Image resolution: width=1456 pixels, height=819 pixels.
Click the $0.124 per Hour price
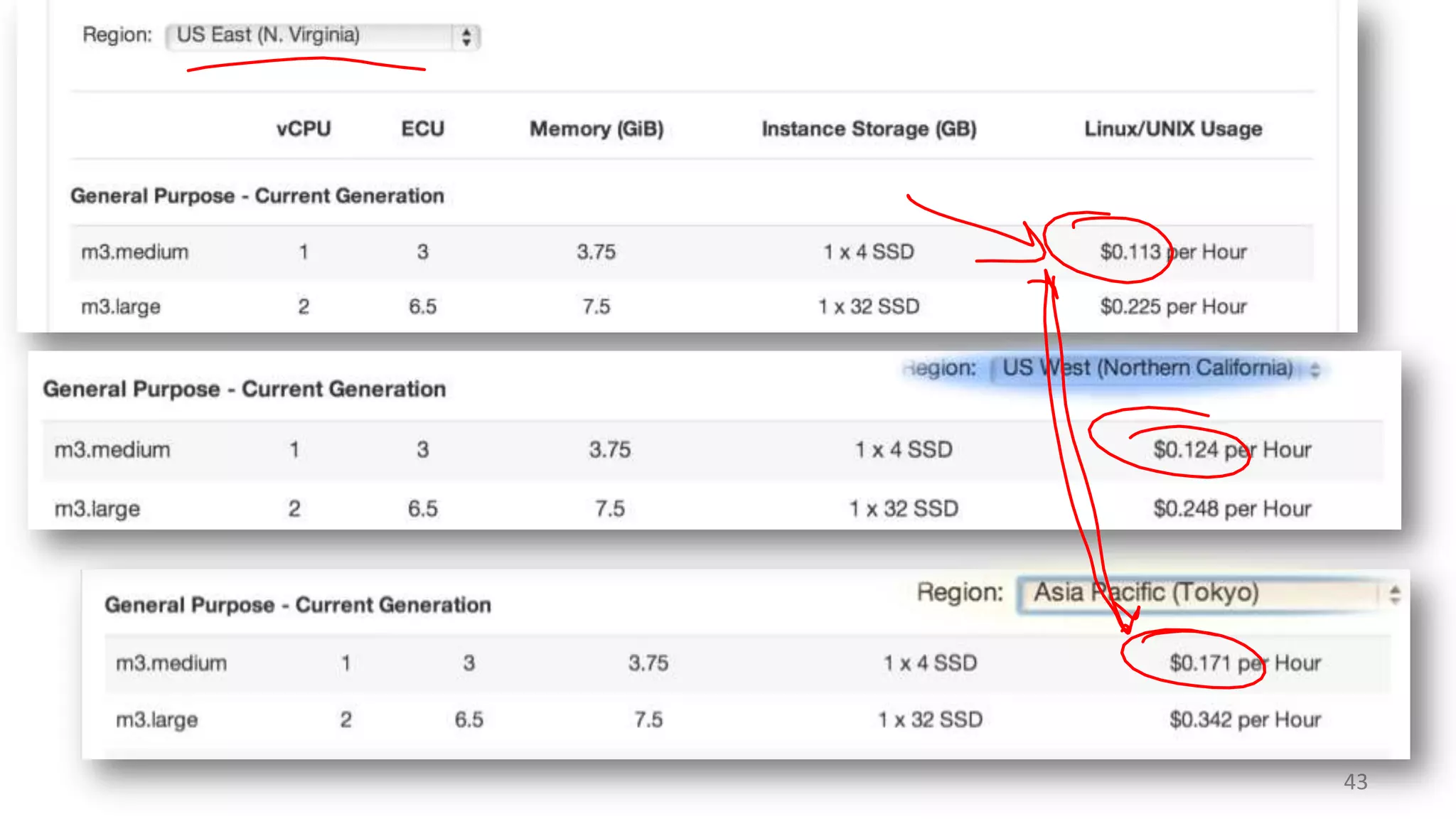pyautogui.click(x=1232, y=450)
